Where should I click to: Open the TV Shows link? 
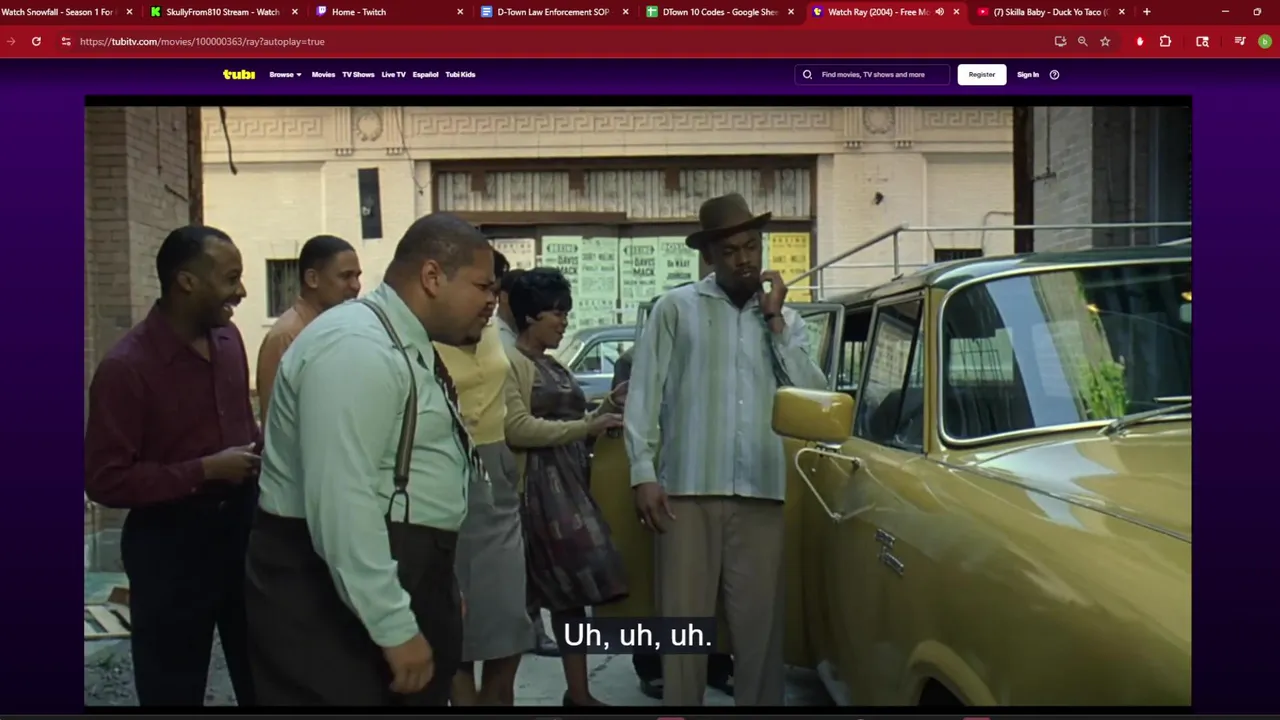[358, 74]
